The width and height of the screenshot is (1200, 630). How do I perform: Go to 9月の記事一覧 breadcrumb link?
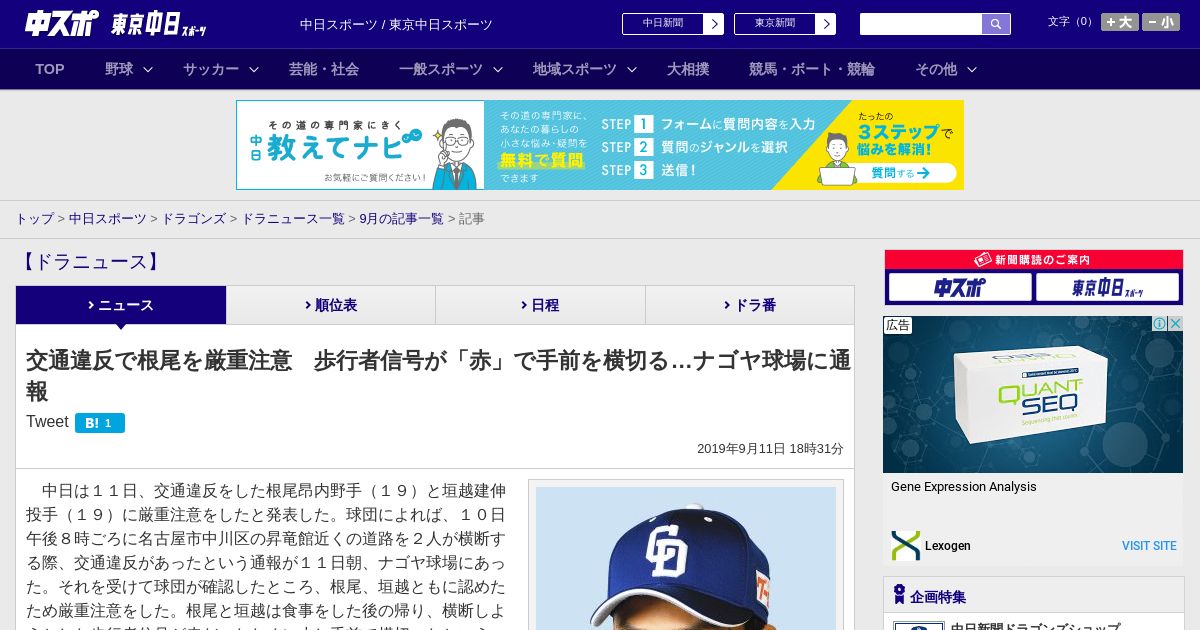pyautogui.click(x=401, y=218)
